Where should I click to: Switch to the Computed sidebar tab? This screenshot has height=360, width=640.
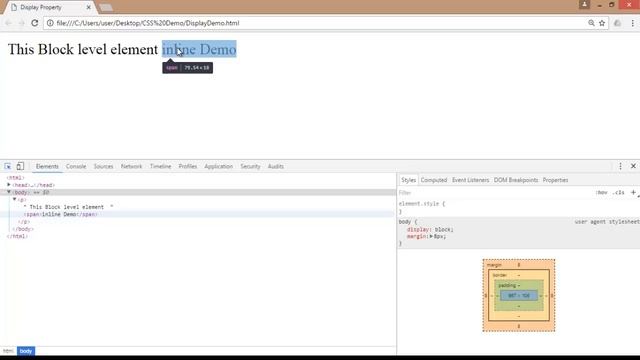pos(434,180)
